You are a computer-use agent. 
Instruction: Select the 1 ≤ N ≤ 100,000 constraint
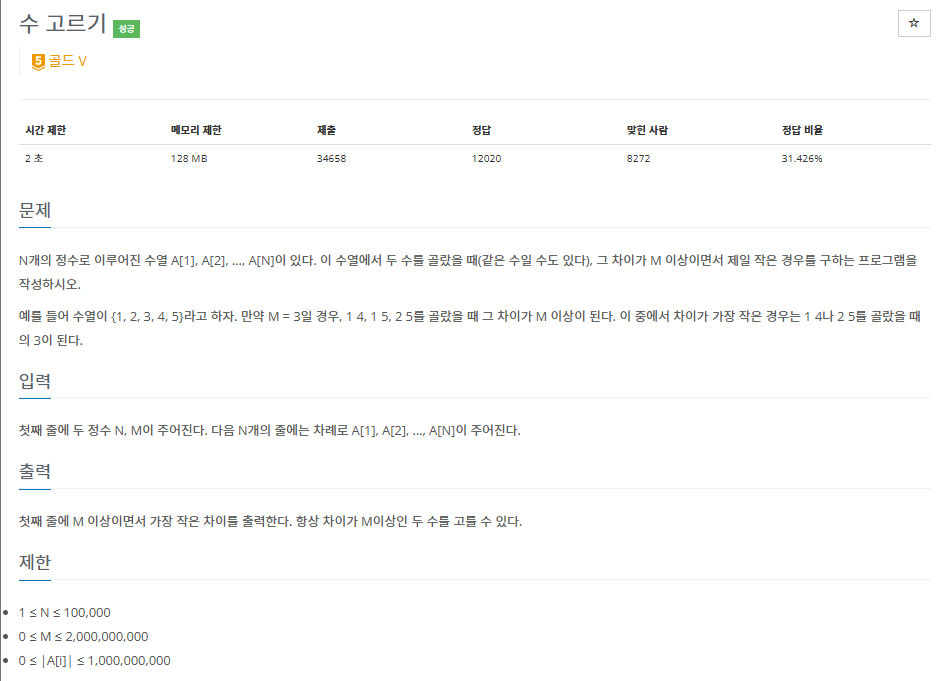65,613
